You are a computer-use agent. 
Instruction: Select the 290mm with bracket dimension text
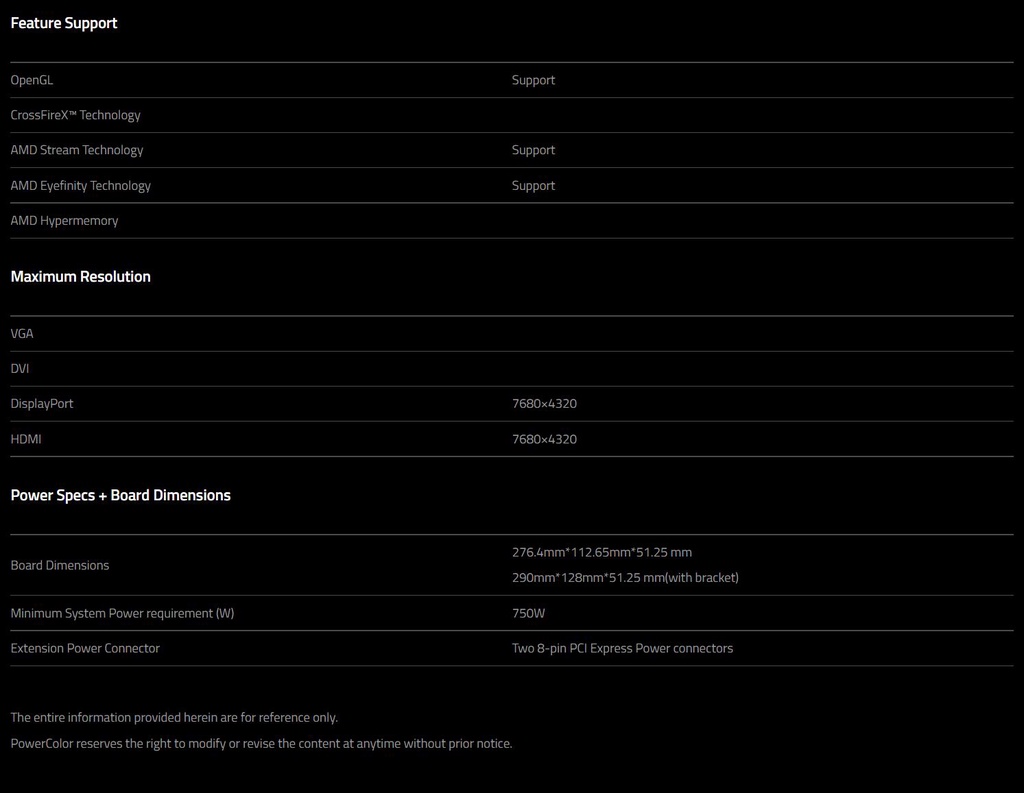(x=625, y=577)
